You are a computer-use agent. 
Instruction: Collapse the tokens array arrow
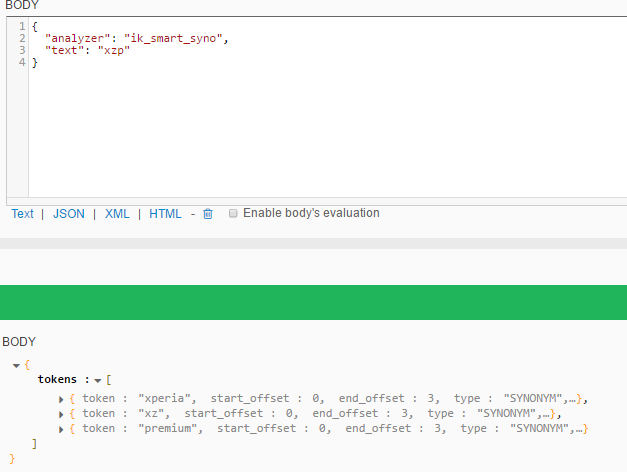point(98,380)
